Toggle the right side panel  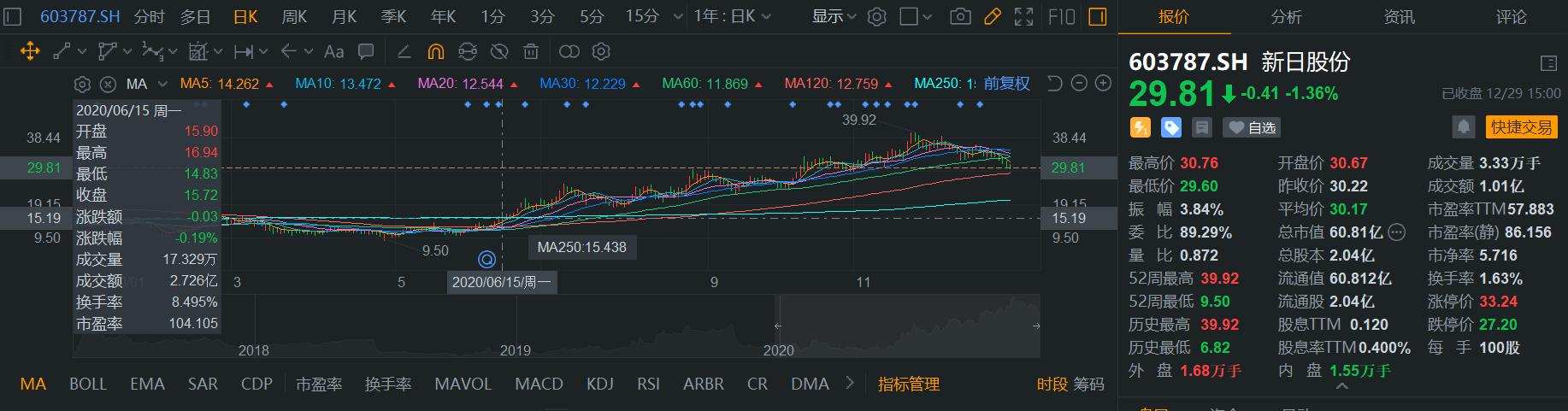pos(1098,16)
